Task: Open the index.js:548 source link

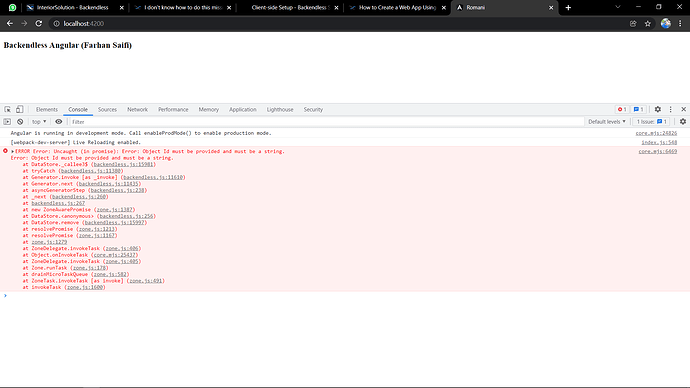Action: (659, 143)
